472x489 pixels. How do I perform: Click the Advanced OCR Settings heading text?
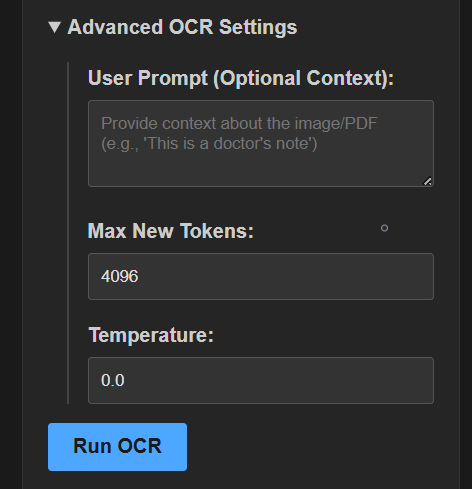(182, 27)
